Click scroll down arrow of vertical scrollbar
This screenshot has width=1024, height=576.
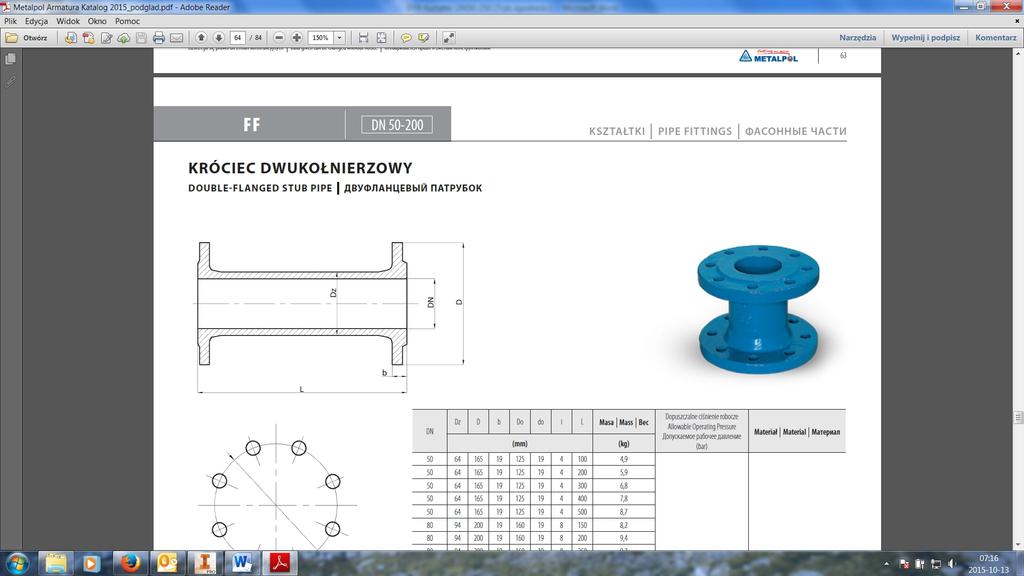pyautogui.click(x=1017, y=545)
